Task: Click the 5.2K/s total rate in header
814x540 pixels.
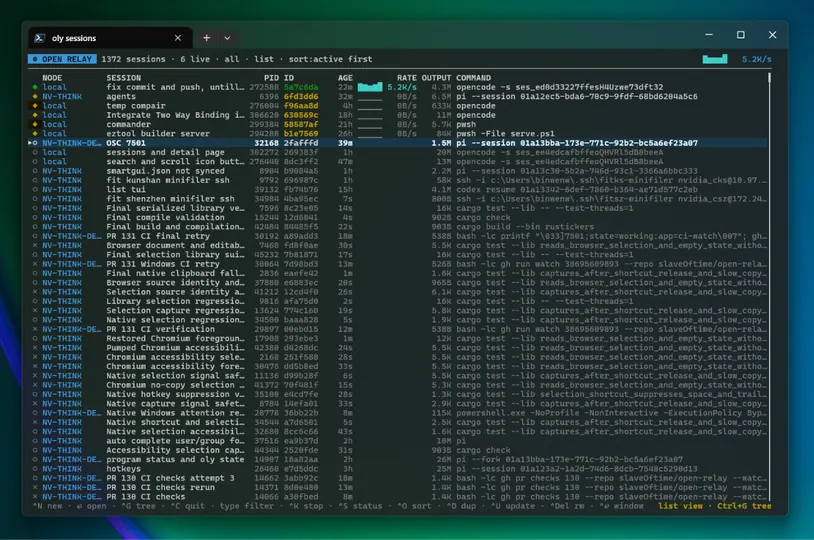Action: 756,59
